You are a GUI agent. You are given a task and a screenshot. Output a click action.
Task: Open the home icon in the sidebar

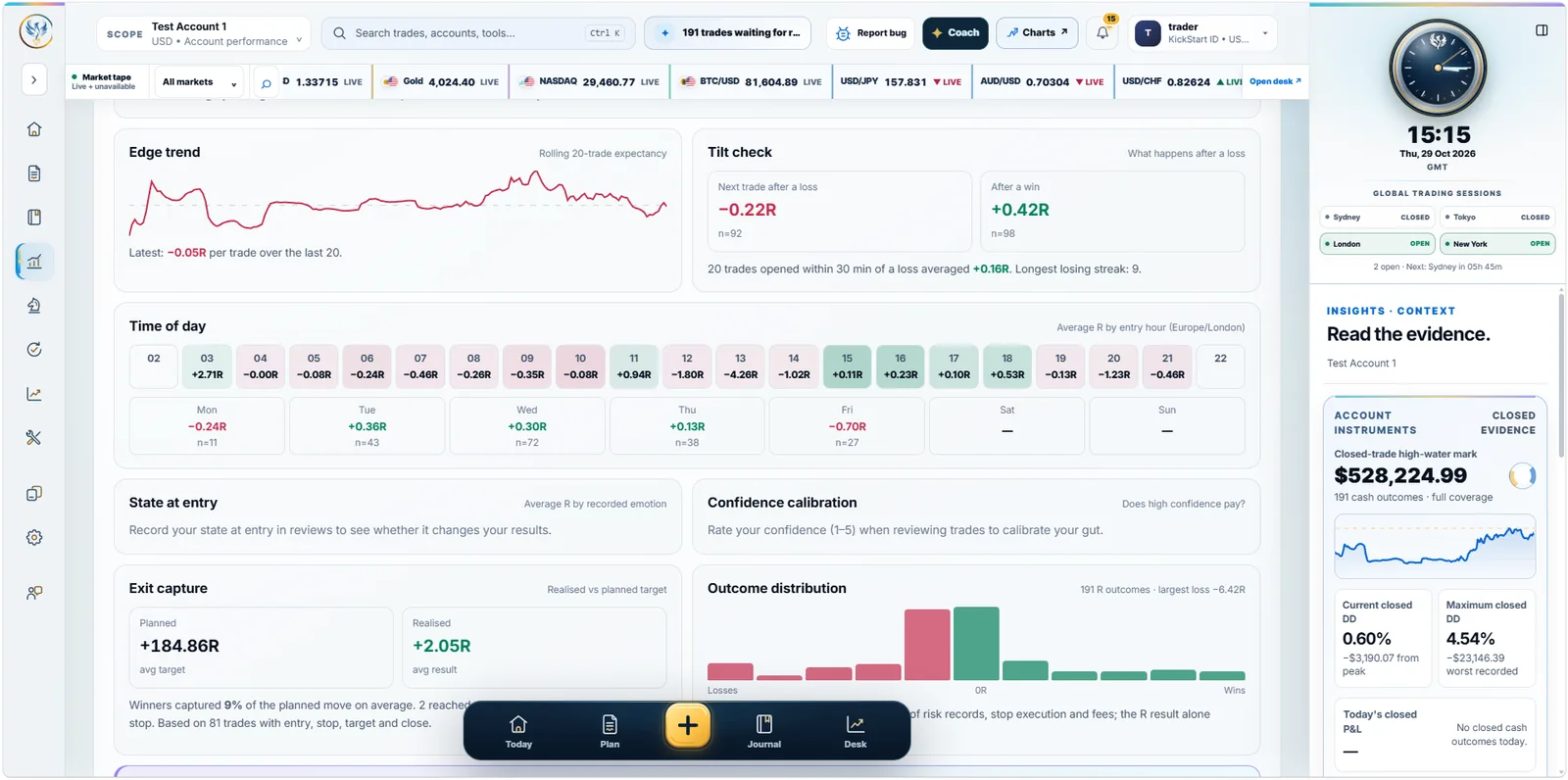[x=34, y=129]
